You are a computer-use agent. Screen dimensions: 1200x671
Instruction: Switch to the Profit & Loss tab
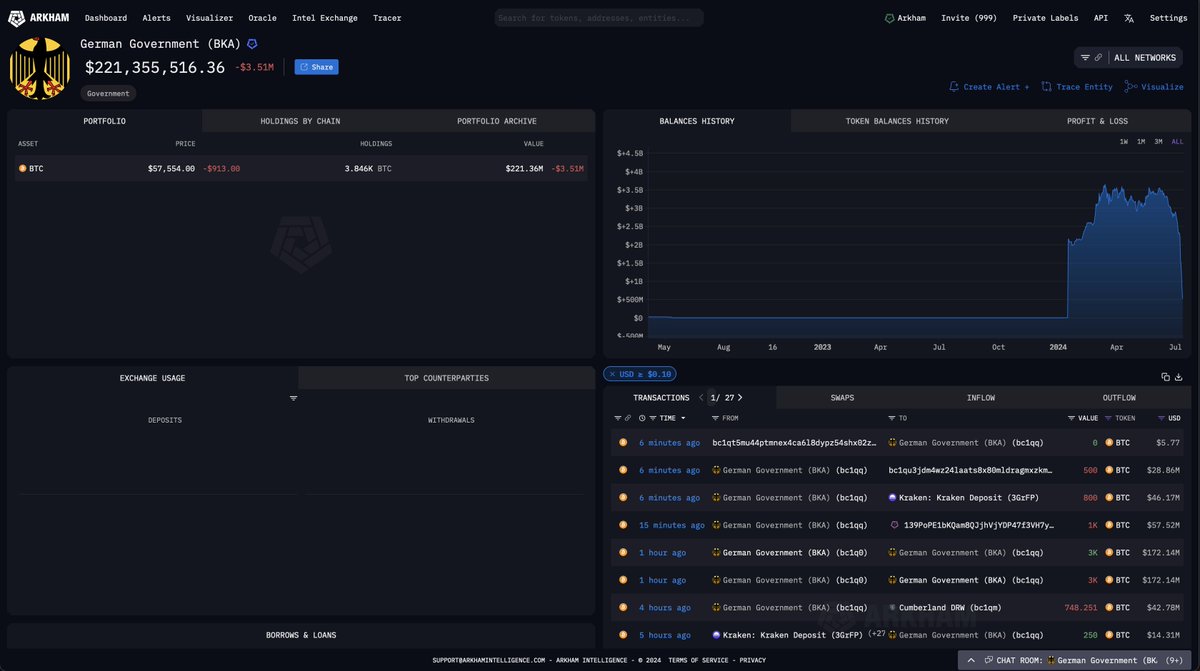click(1098, 121)
